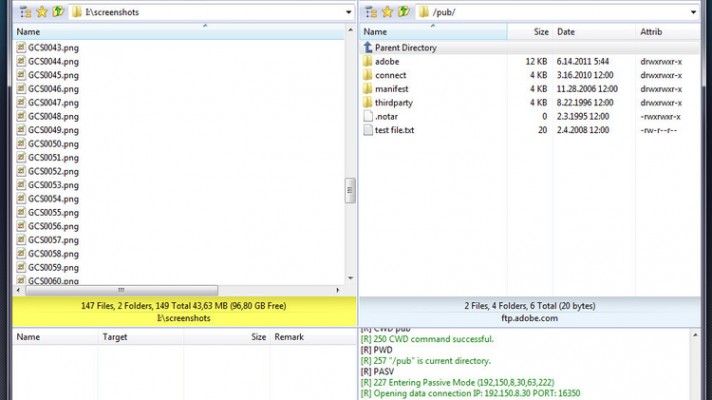Open the remote /pub/ path dropdown arrow
The image size is (712, 400).
(693, 12)
